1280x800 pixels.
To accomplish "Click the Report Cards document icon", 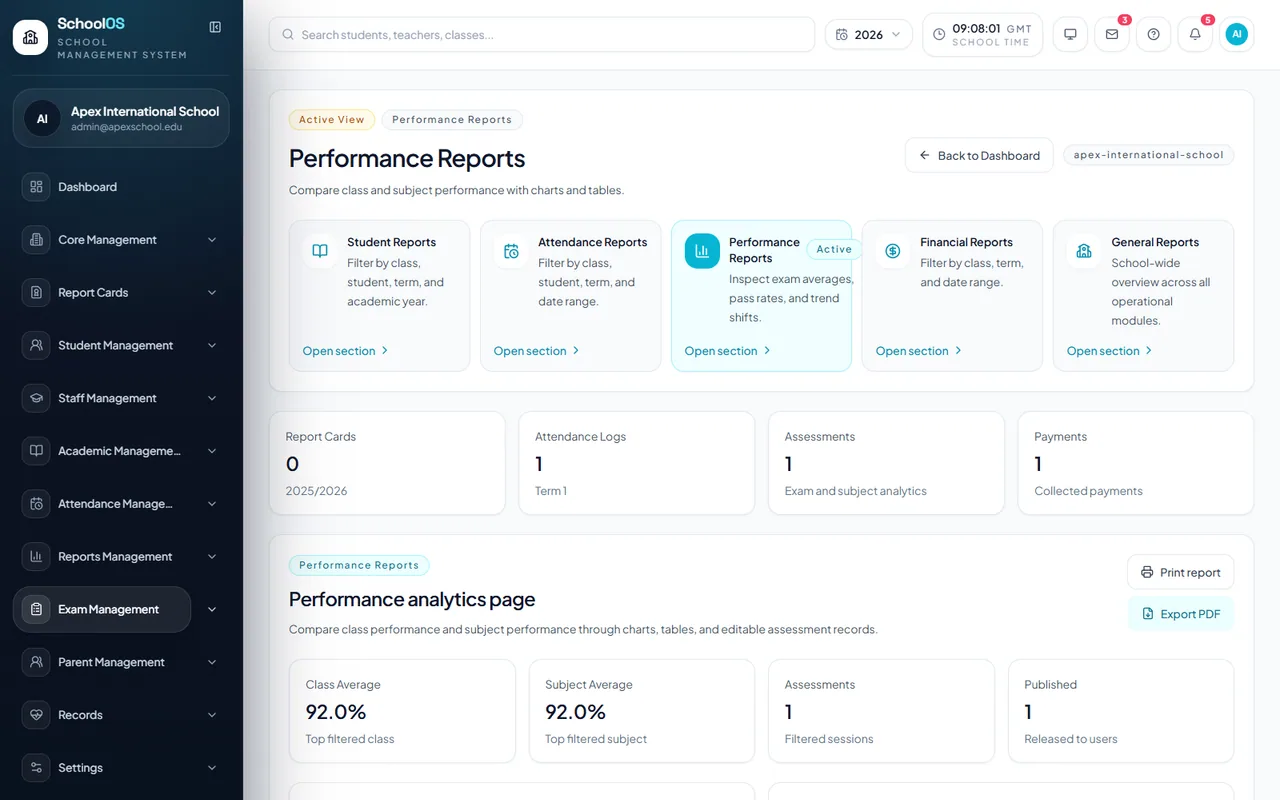I will 36,293.
